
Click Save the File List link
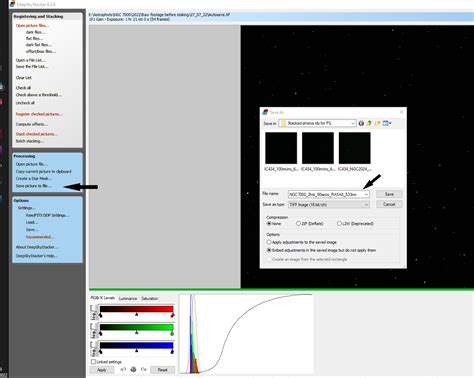pyautogui.click(x=32, y=67)
